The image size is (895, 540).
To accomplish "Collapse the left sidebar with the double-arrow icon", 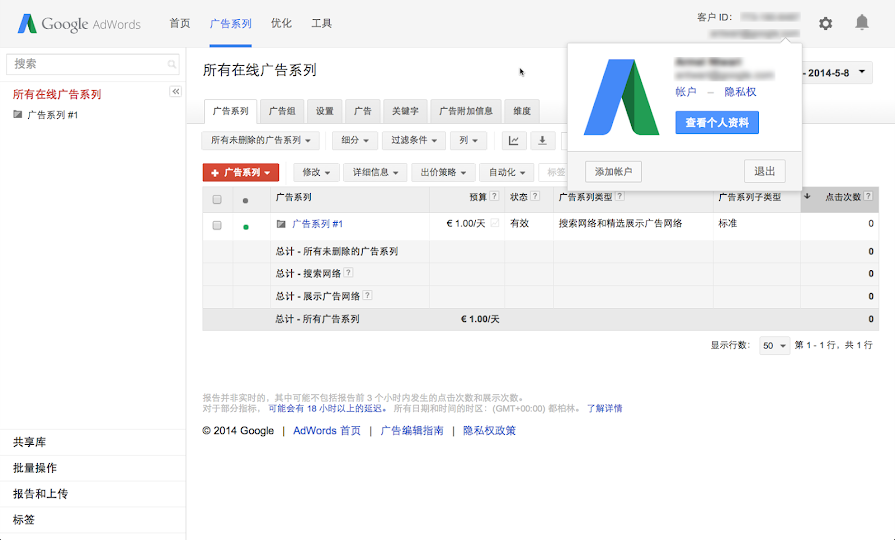I will point(176,91).
